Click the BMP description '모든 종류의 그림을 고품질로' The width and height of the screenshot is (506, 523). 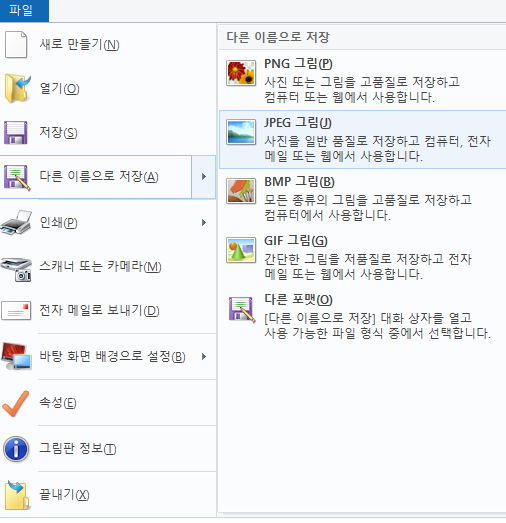coord(342,200)
